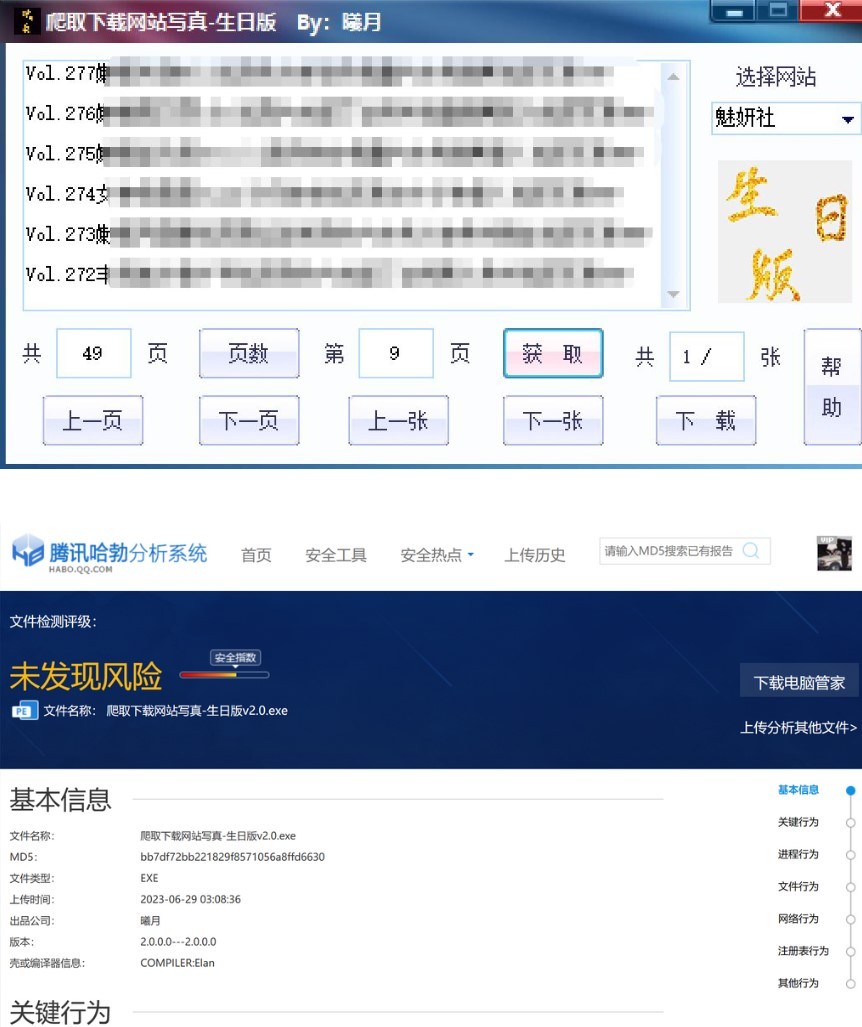Click the upload time 2023-06-29 03:08:36

pos(191,899)
